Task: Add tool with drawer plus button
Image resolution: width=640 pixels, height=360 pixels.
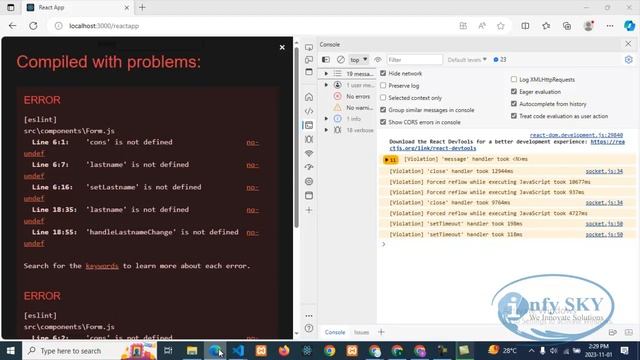Action: tap(381, 332)
